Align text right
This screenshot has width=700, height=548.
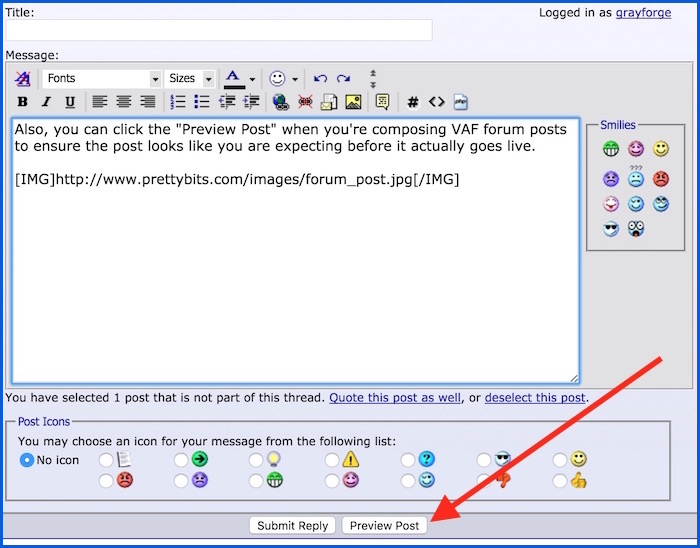coord(148,102)
